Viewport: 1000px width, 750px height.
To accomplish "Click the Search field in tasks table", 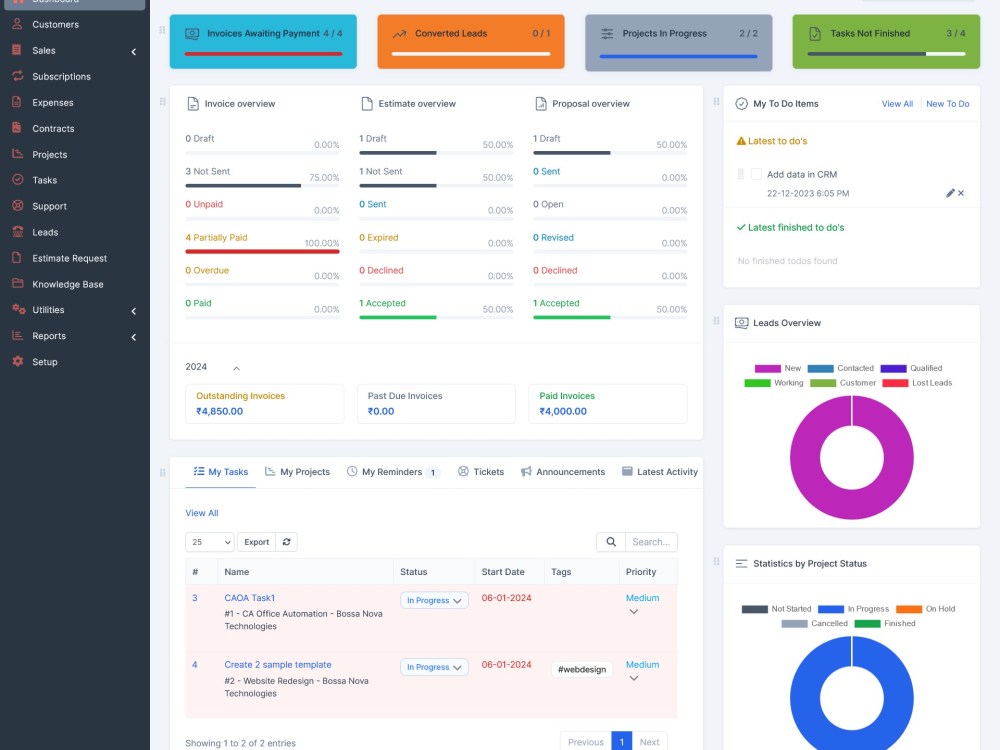I will 651,542.
